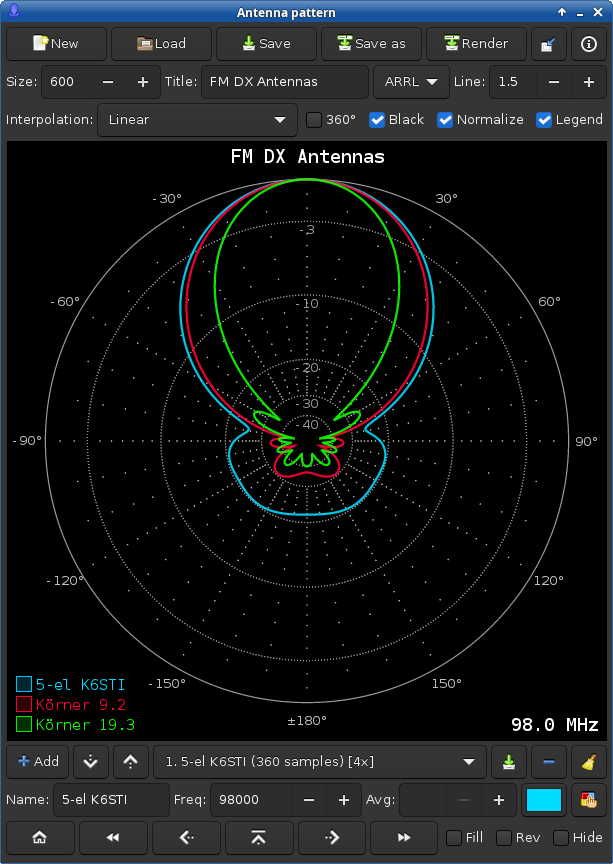This screenshot has height=864, width=613.
Task: Click the Körner 19.3 legend entry
Action: tap(75, 724)
